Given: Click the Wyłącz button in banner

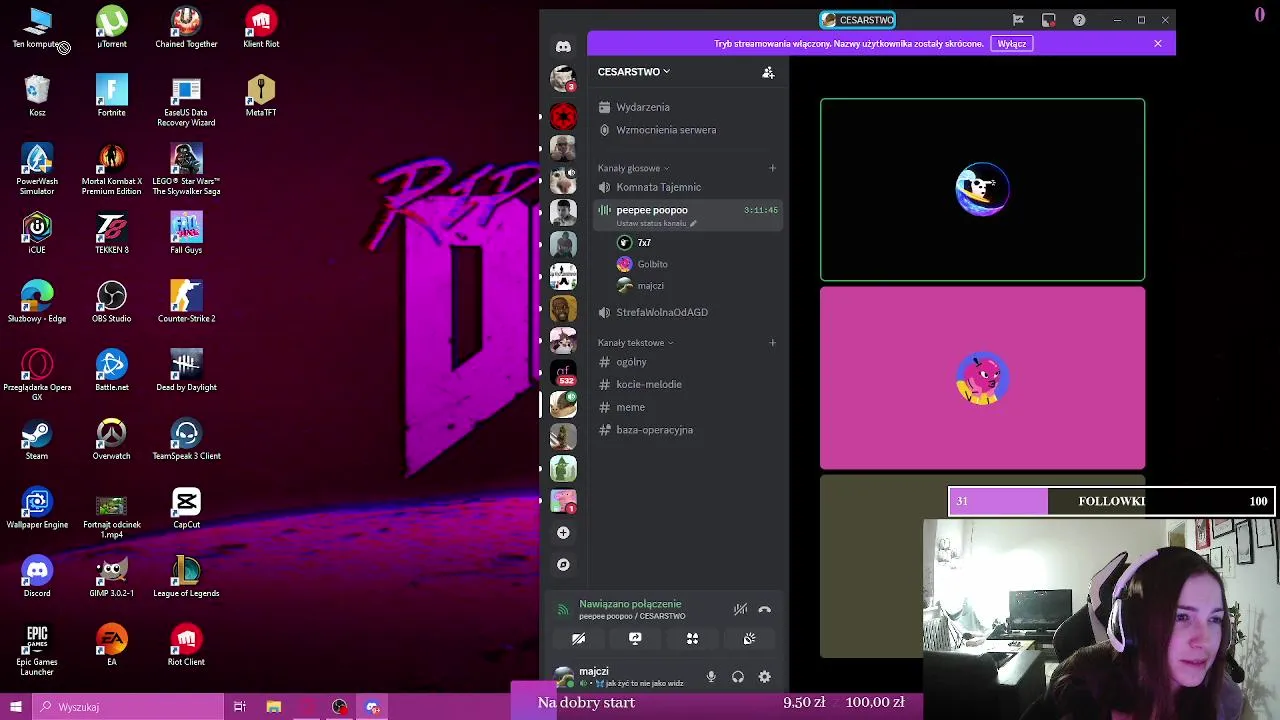Looking at the screenshot, I should [x=1012, y=44].
